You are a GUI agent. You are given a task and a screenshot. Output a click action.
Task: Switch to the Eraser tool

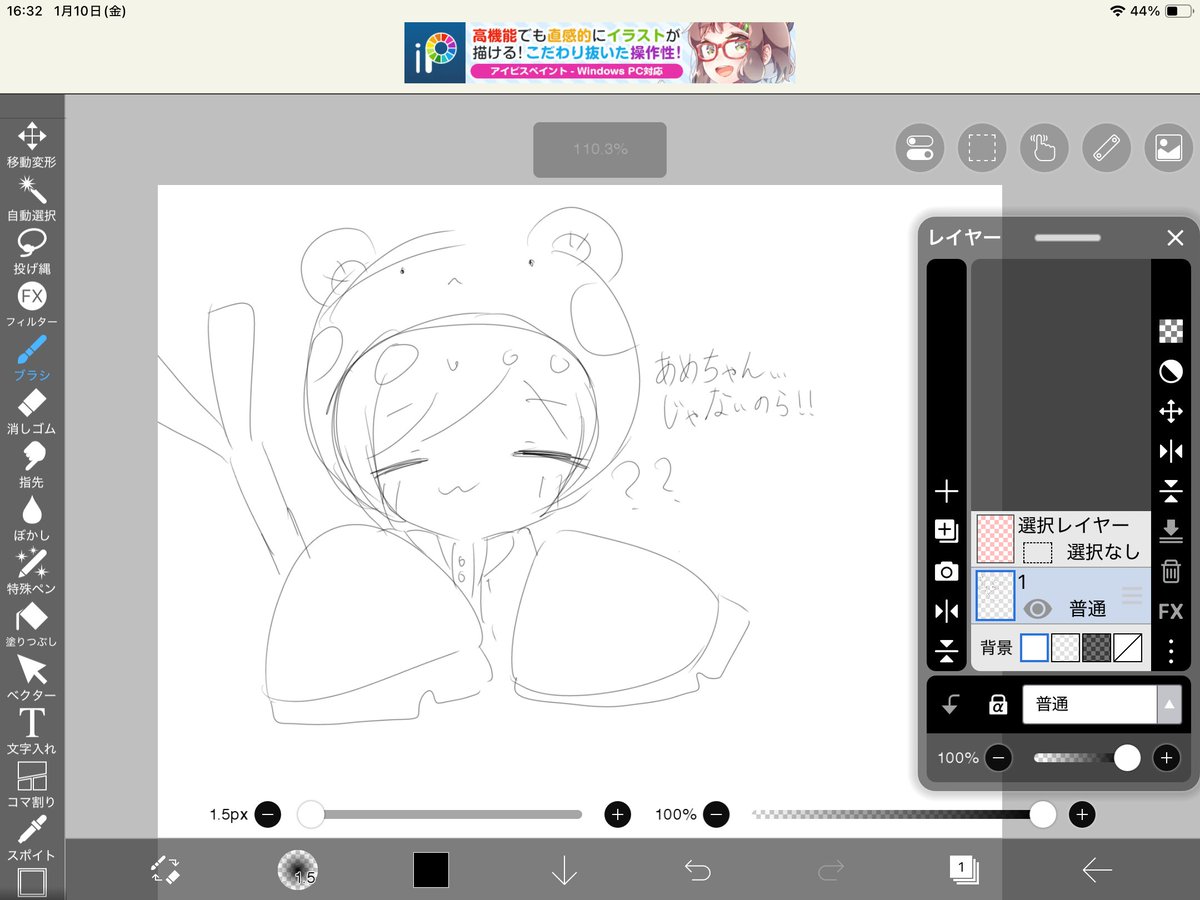[33, 403]
